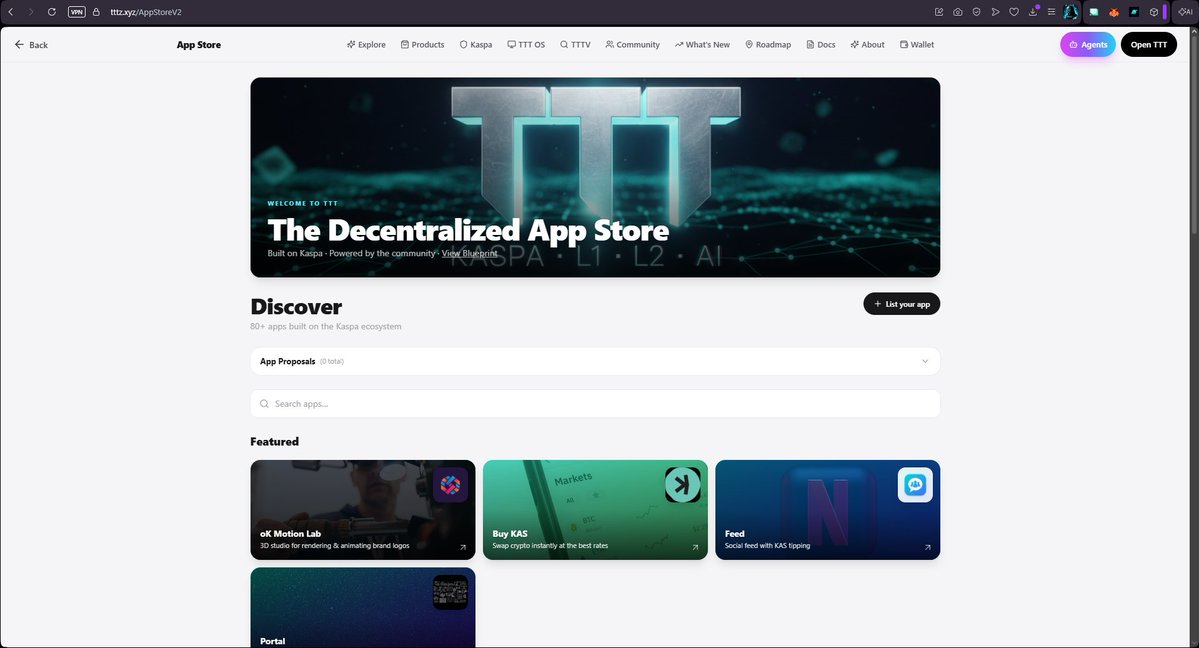
Task: Click the App Store title
Action: (x=199, y=45)
